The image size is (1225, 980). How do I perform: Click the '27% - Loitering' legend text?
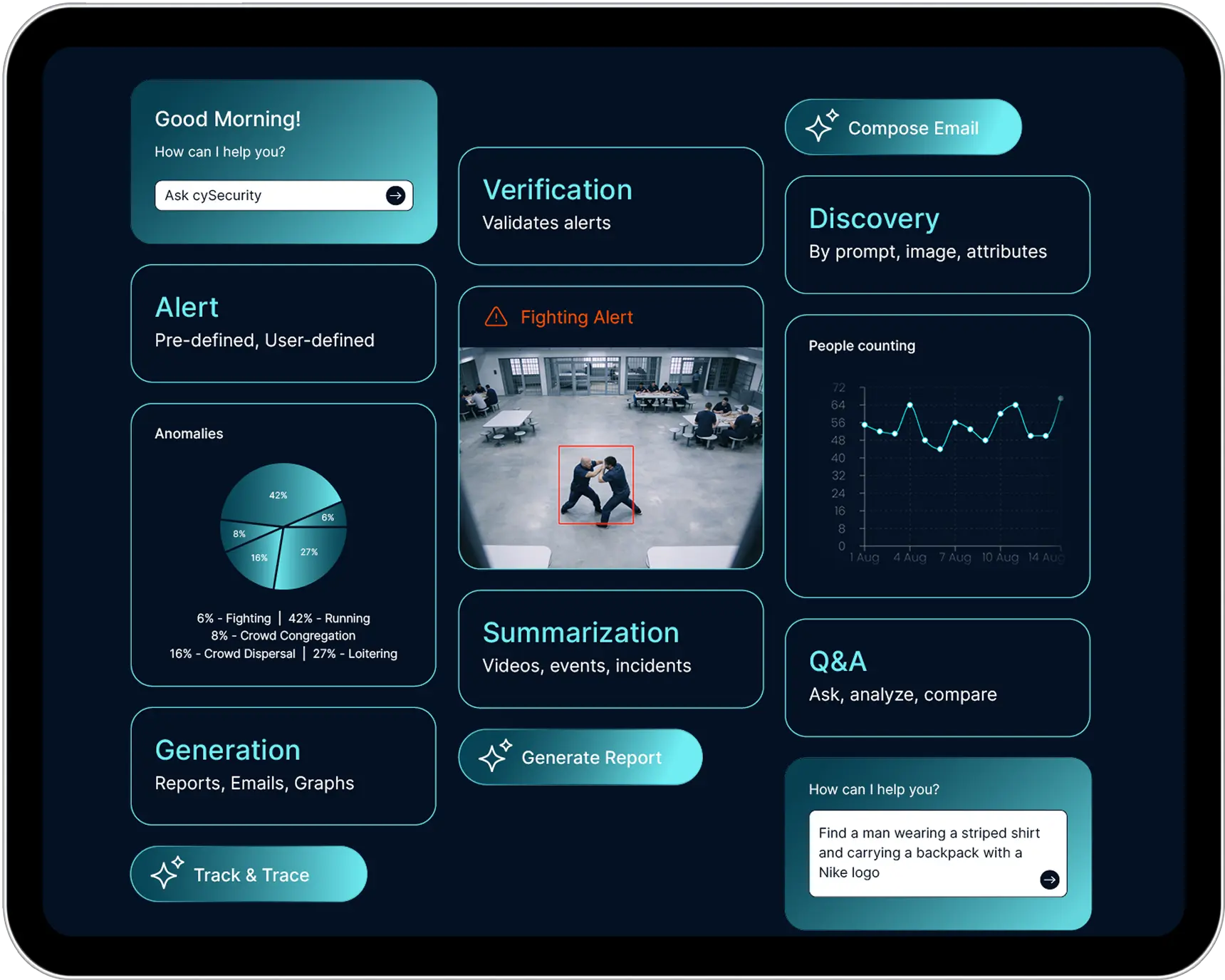pyautogui.click(x=355, y=653)
